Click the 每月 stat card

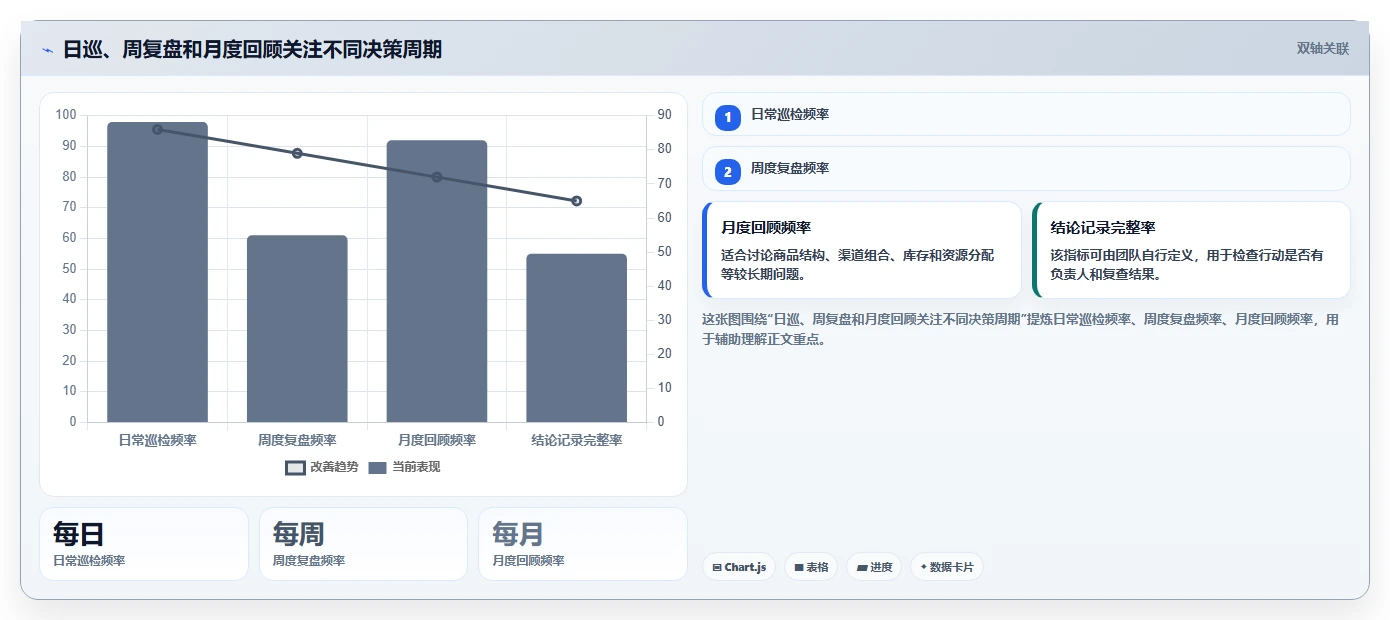583,544
